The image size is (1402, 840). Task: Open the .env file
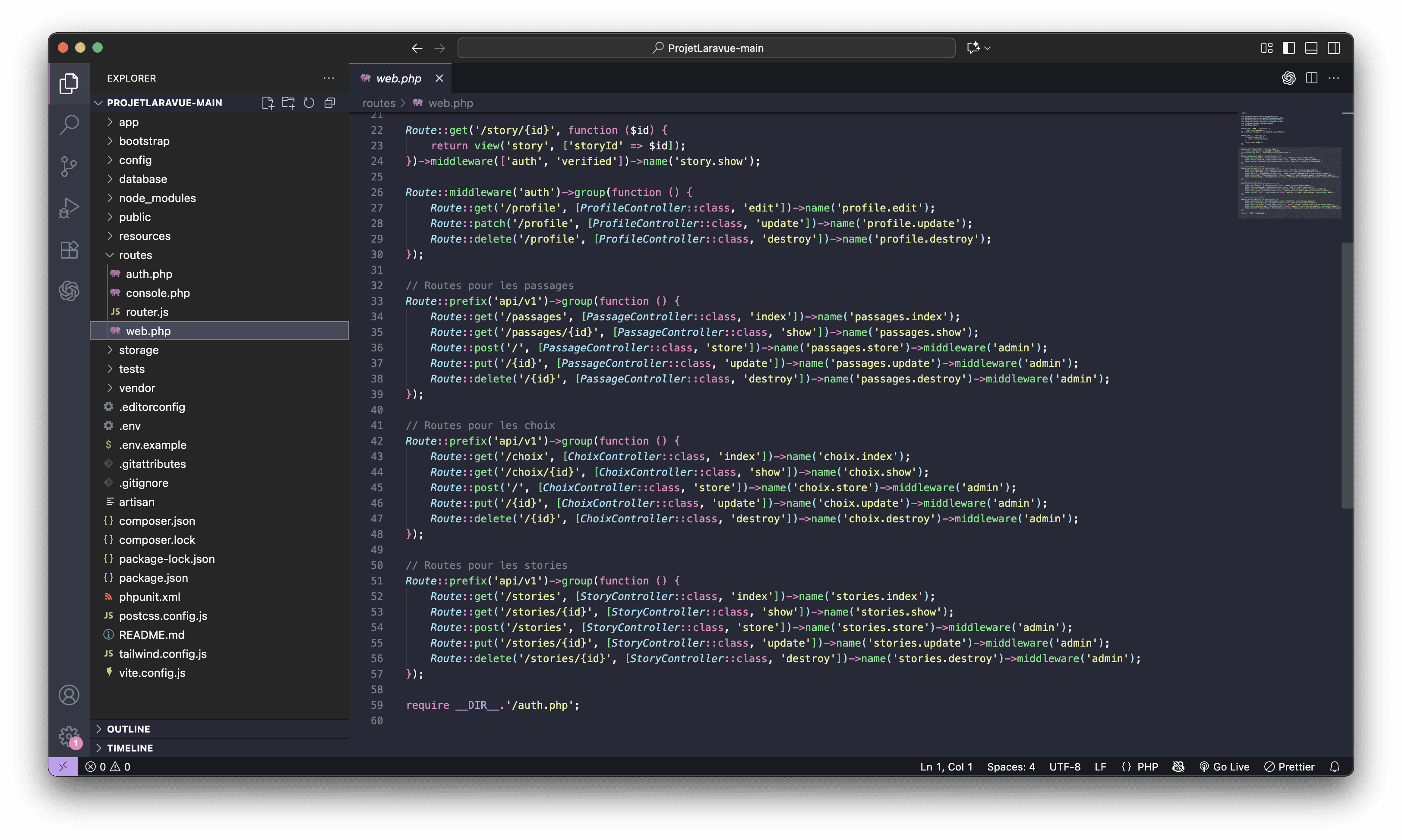pyautogui.click(x=219, y=426)
